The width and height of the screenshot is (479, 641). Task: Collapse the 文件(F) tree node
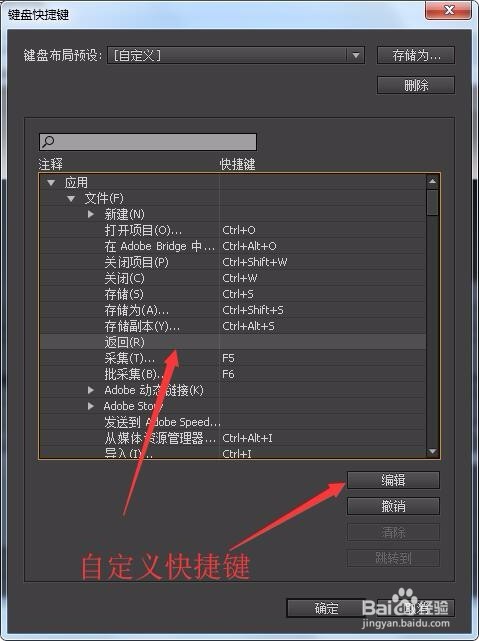71,199
